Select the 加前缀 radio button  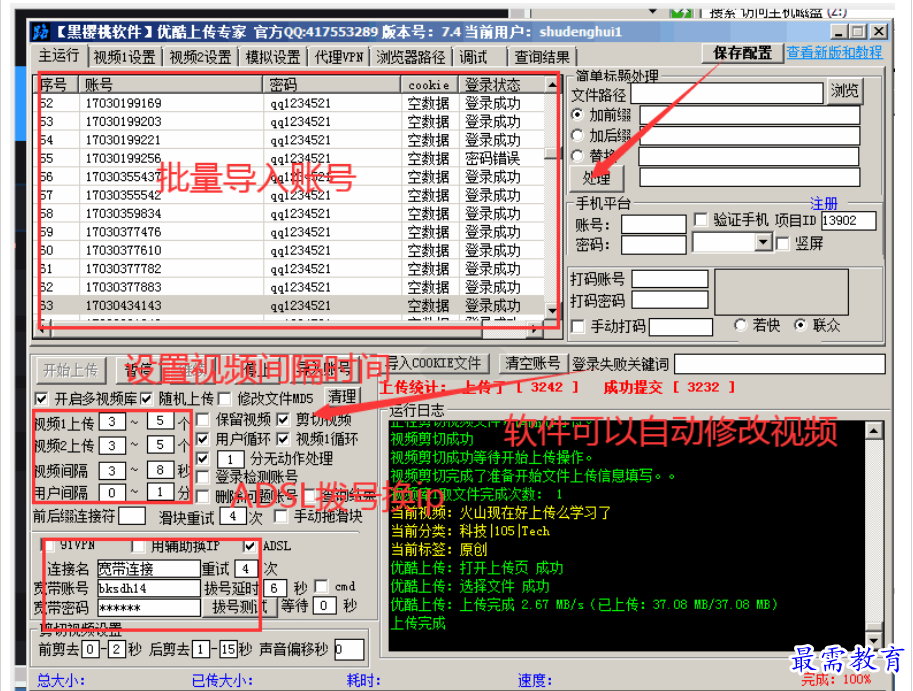click(x=577, y=115)
